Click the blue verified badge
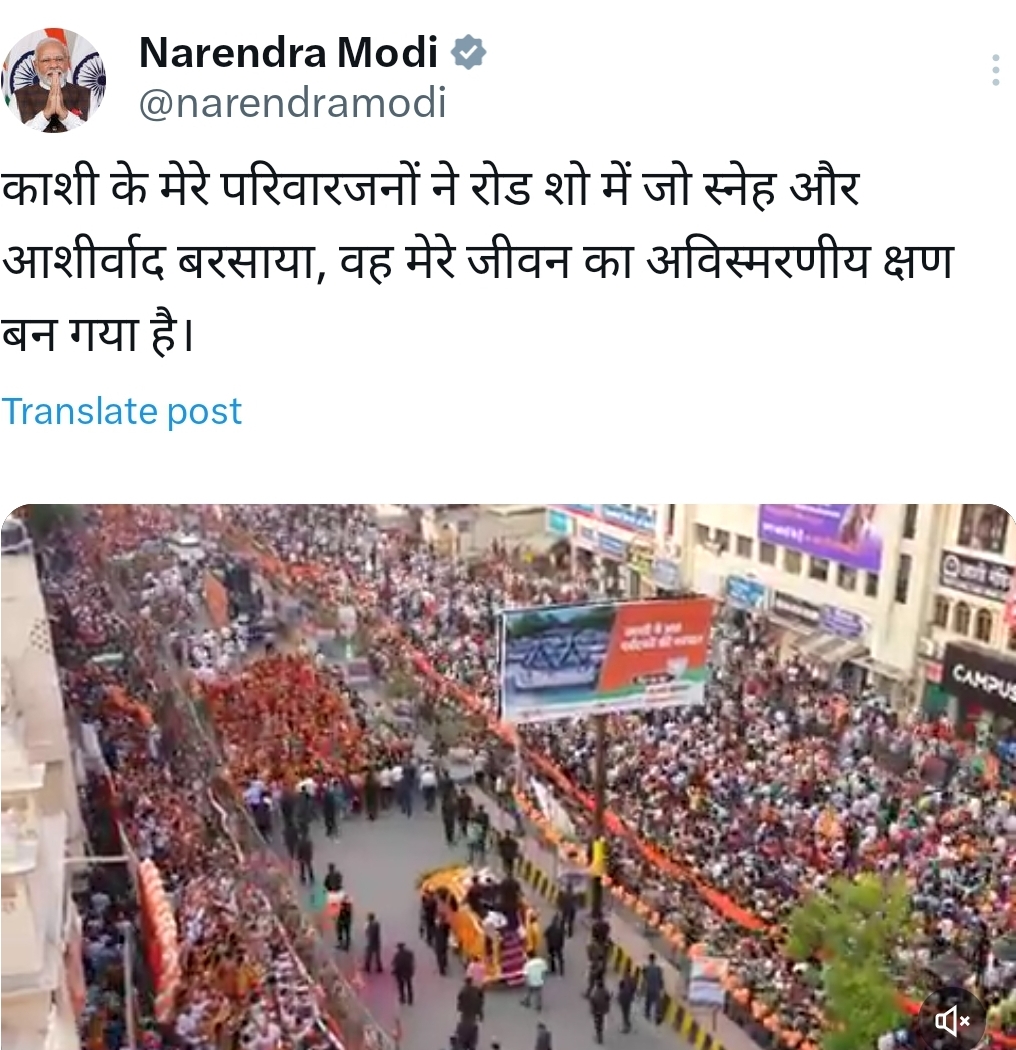 (x=468, y=52)
